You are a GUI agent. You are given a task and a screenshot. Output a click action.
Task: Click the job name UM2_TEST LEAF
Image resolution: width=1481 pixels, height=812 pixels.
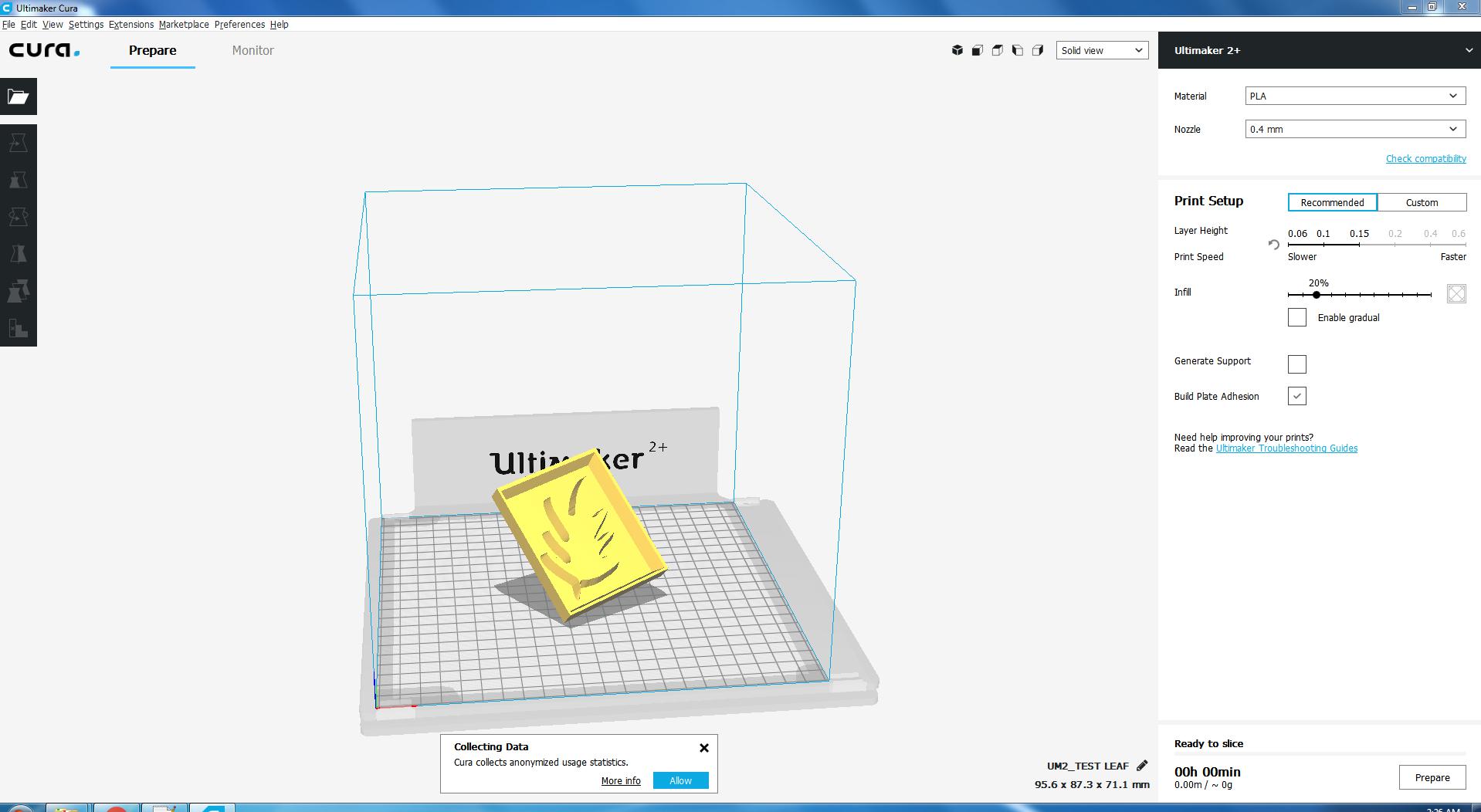(1087, 766)
